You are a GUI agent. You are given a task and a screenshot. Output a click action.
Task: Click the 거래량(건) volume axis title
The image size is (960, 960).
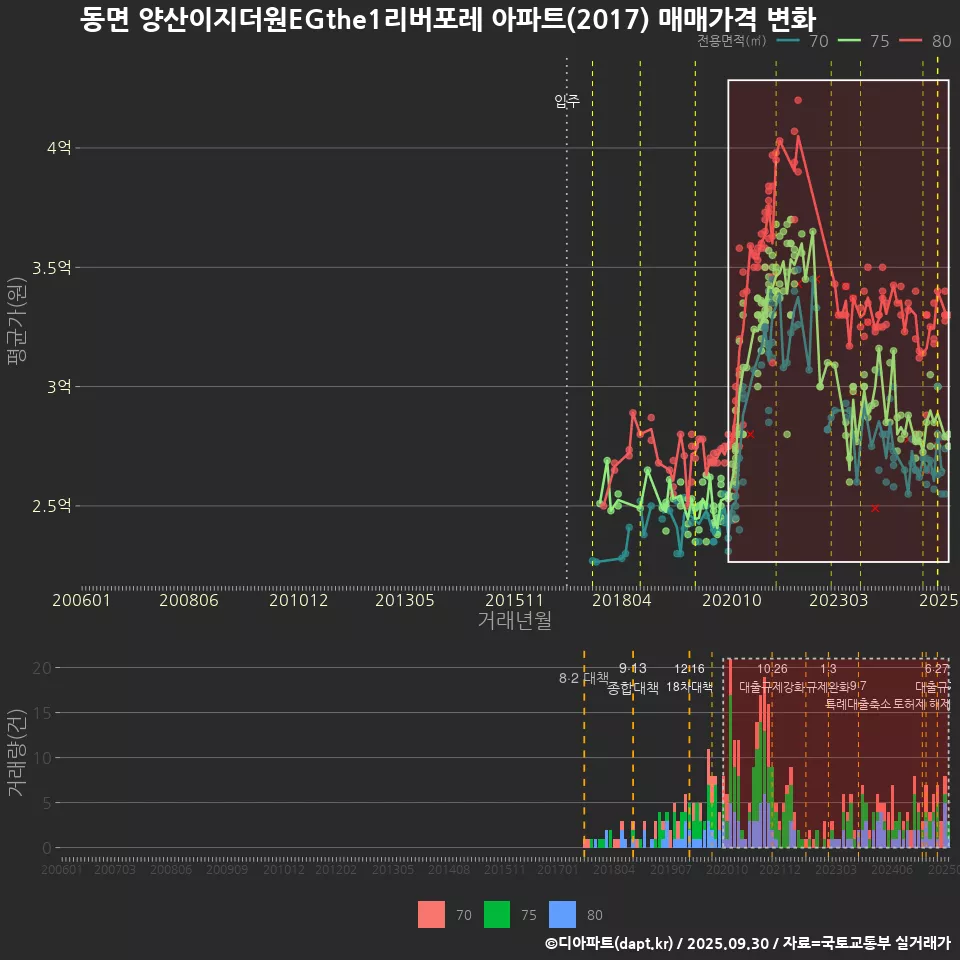click(16, 754)
